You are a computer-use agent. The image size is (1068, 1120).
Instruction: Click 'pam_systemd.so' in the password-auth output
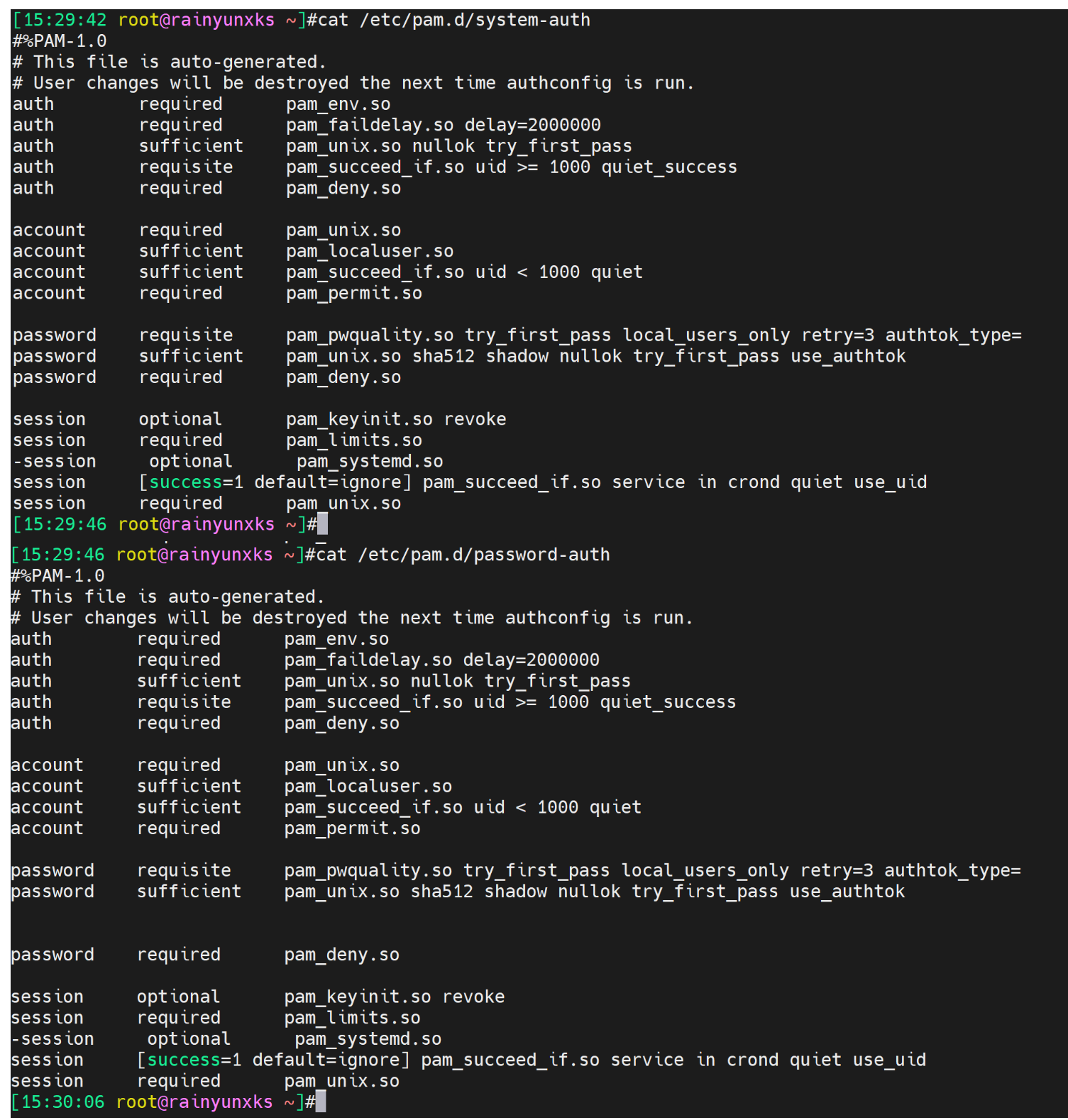[368, 1039]
